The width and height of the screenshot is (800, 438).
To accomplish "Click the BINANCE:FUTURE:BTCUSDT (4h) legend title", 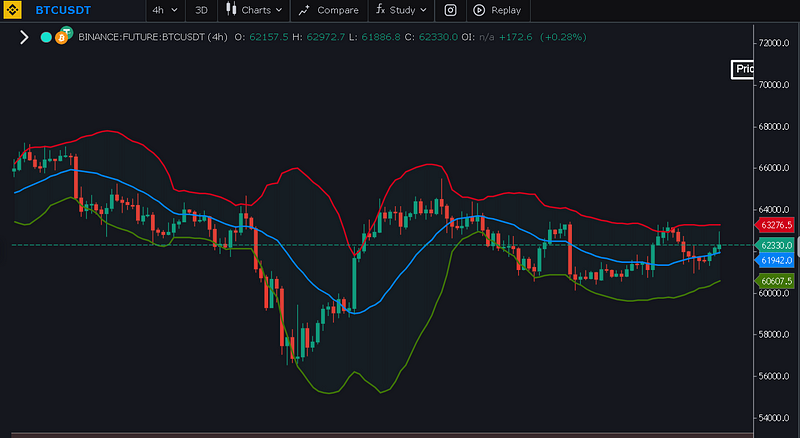I will coord(153,37).
